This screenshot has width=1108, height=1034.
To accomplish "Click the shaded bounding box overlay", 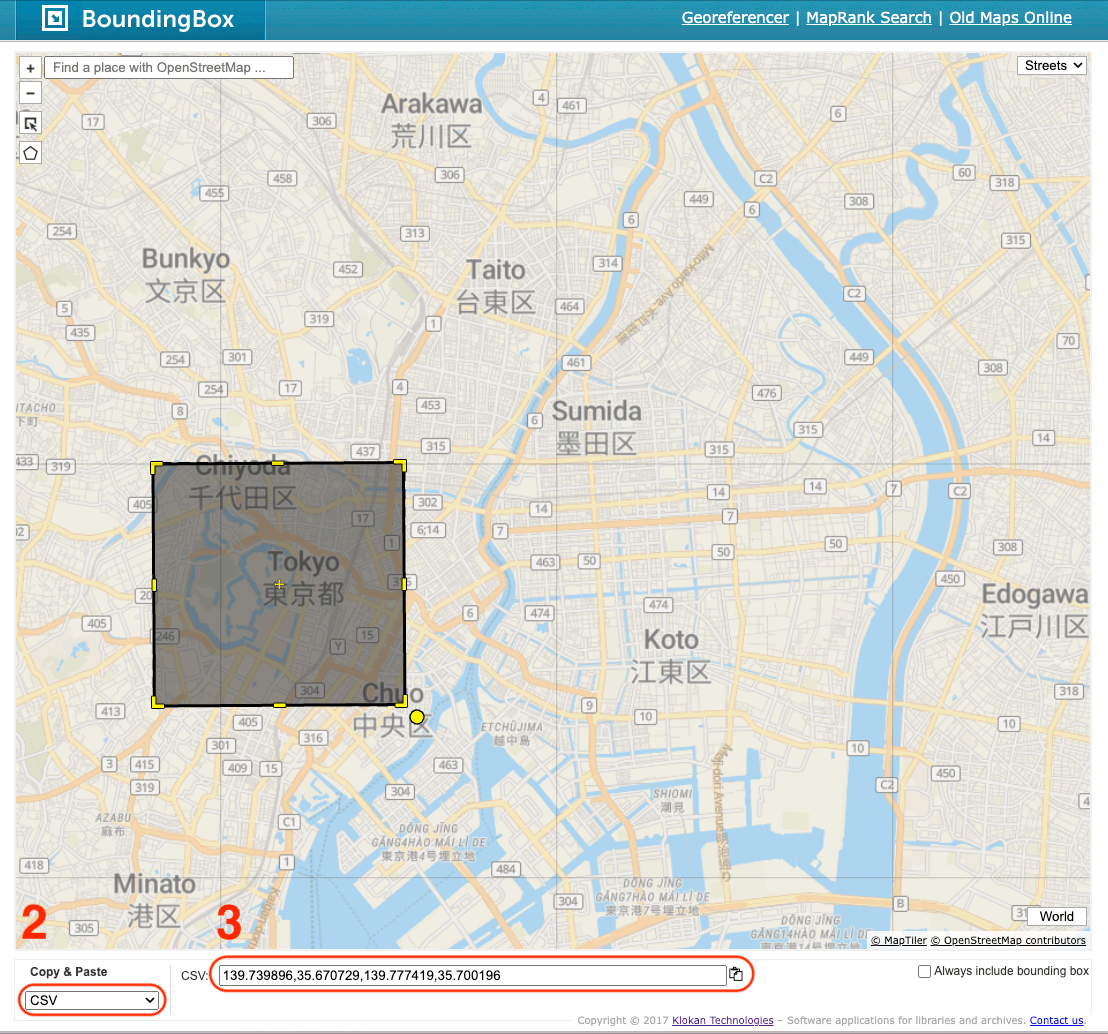I will point(280,585).
